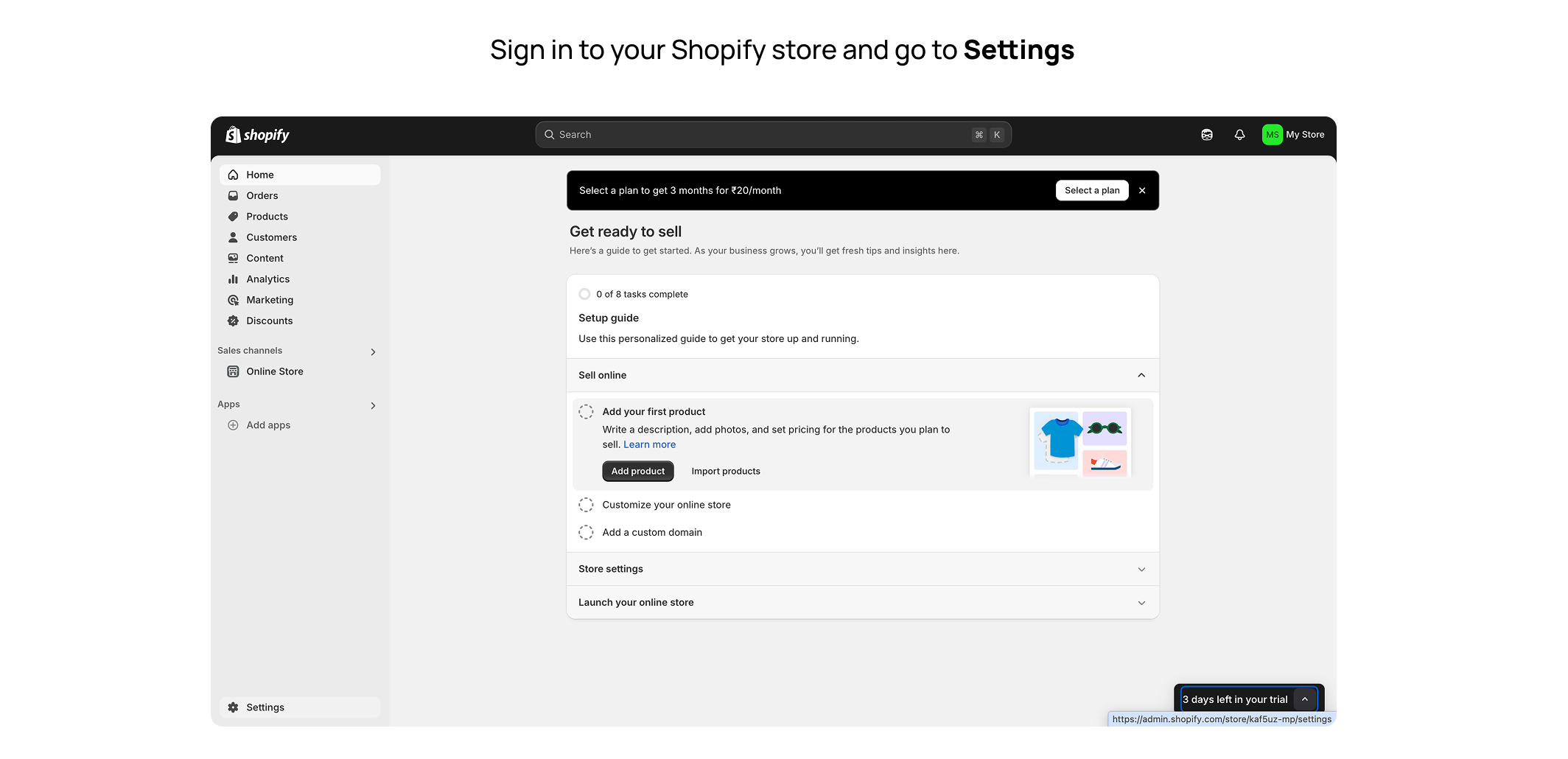Check off 'Customize your online store' task
Image resolution: width=1568 pixels, height=759 pixels.
(586, 505)
